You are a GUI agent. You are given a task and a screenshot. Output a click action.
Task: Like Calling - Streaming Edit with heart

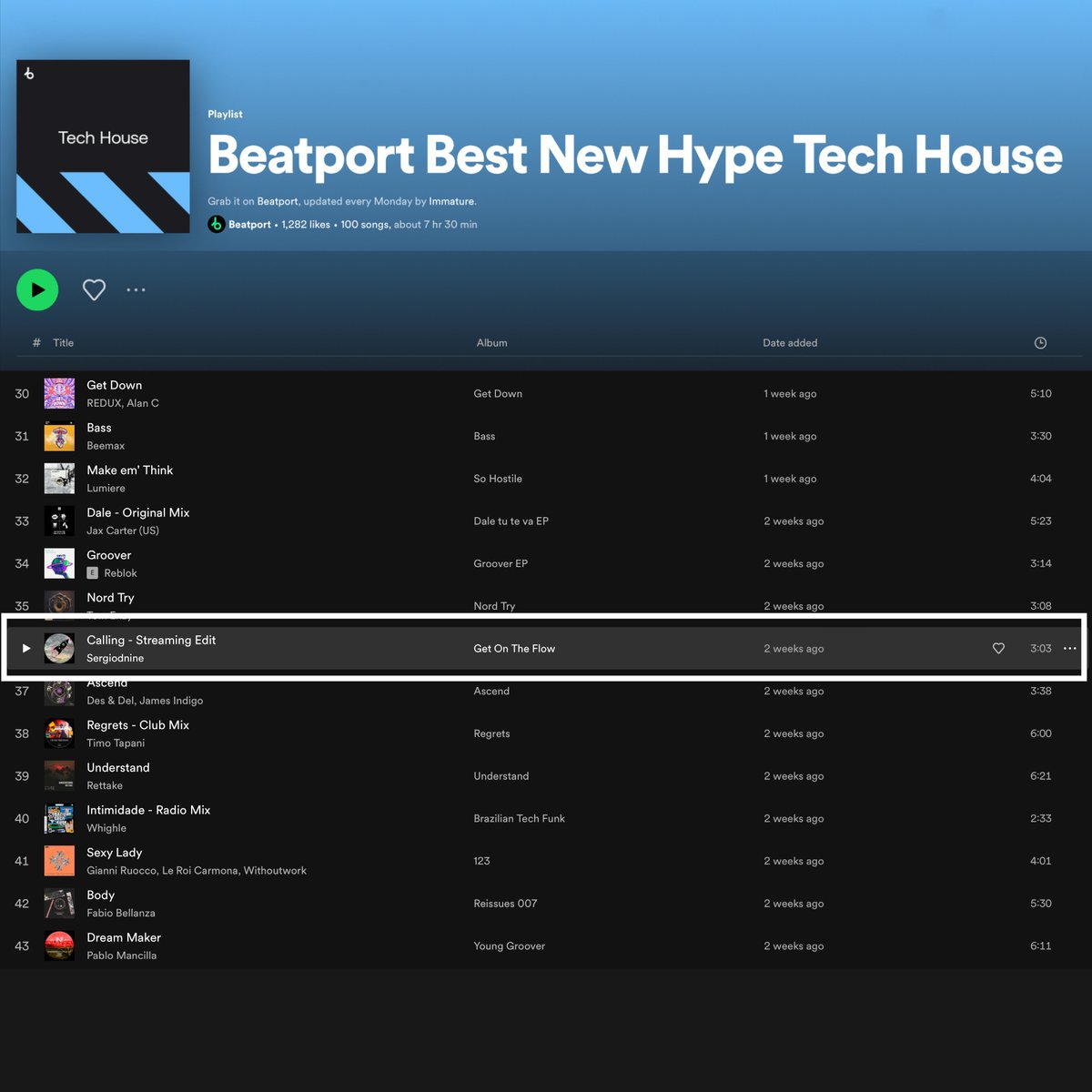click(x=998, y=649)
